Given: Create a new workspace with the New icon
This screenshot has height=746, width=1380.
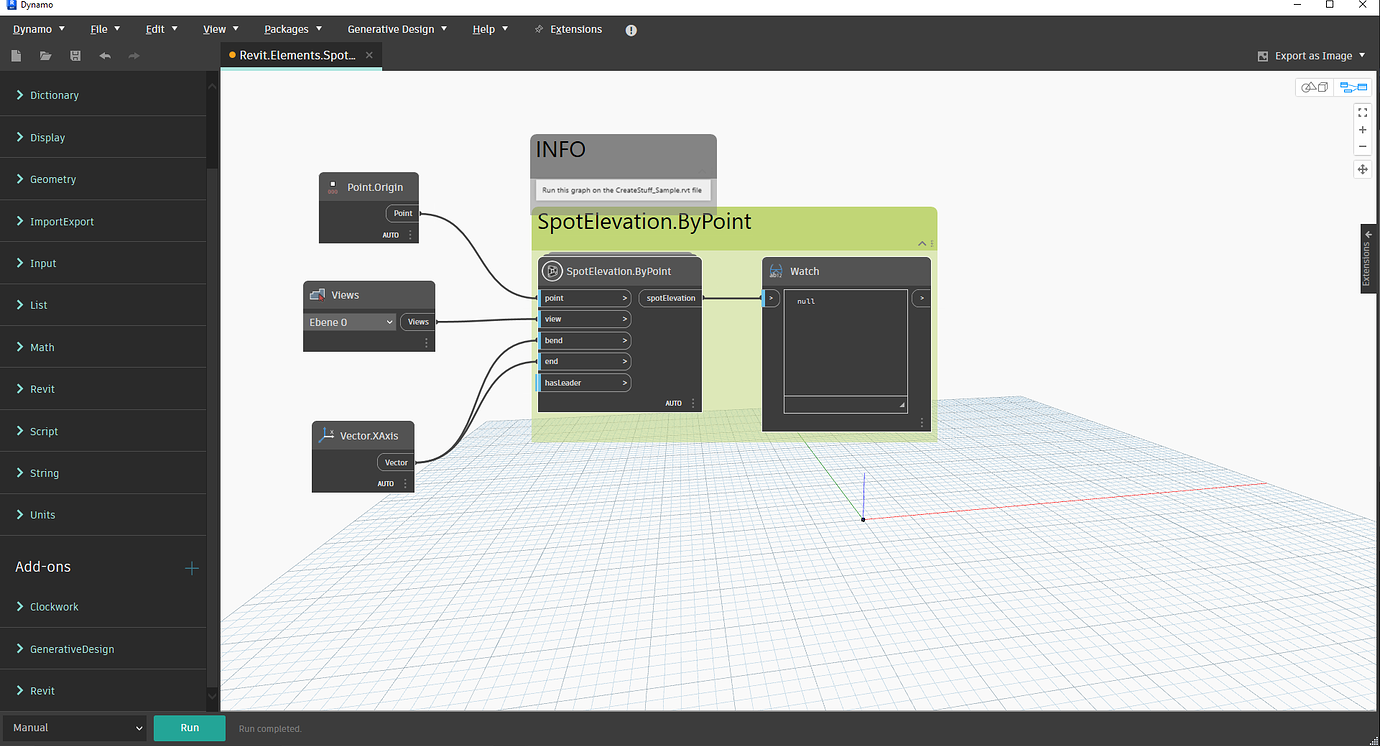Looking at the screenshot, I should [x=16, y=56].
